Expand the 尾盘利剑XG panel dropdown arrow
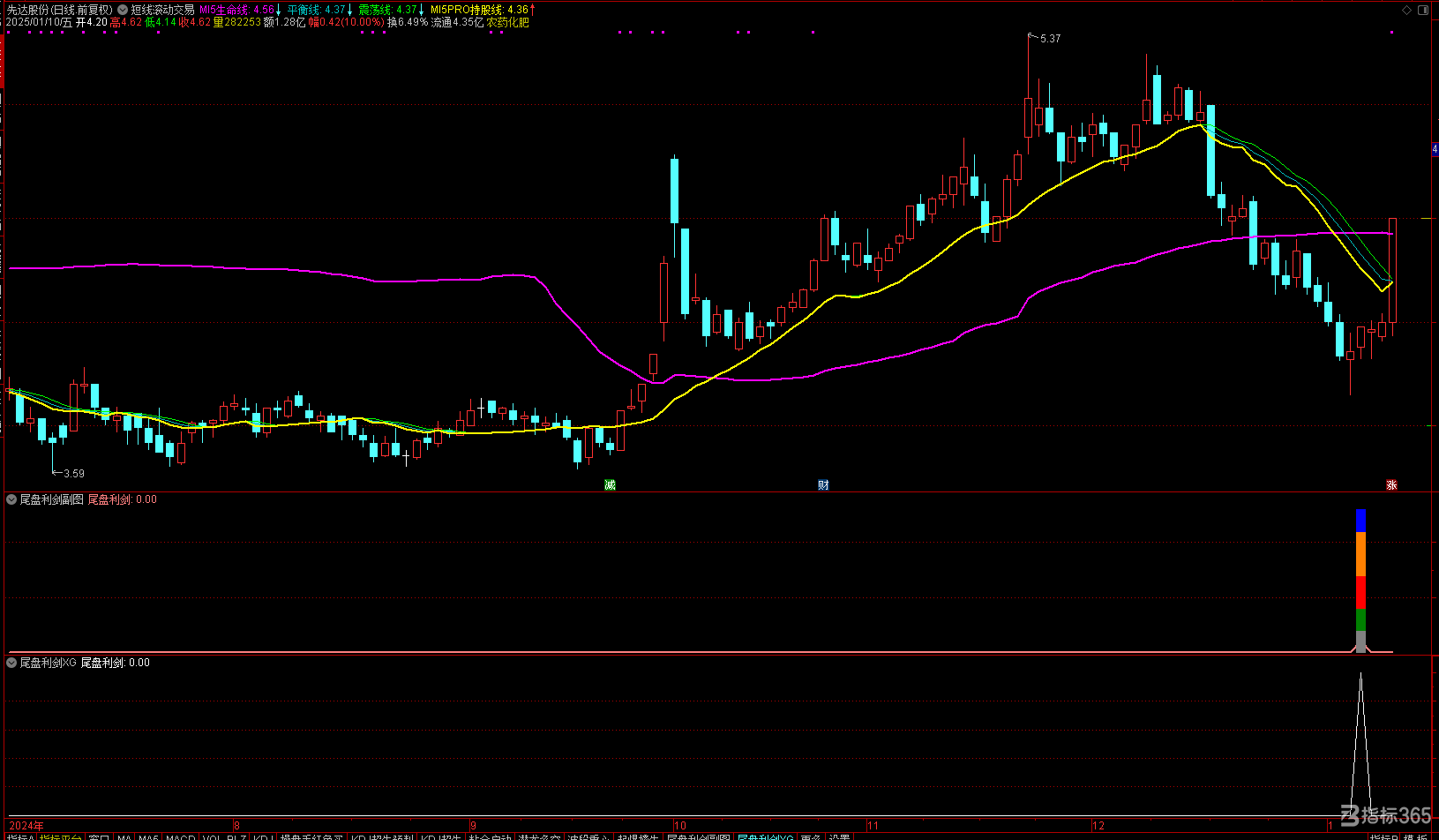The height and width of the screenshot is (840, 1439). coord(11,663)
